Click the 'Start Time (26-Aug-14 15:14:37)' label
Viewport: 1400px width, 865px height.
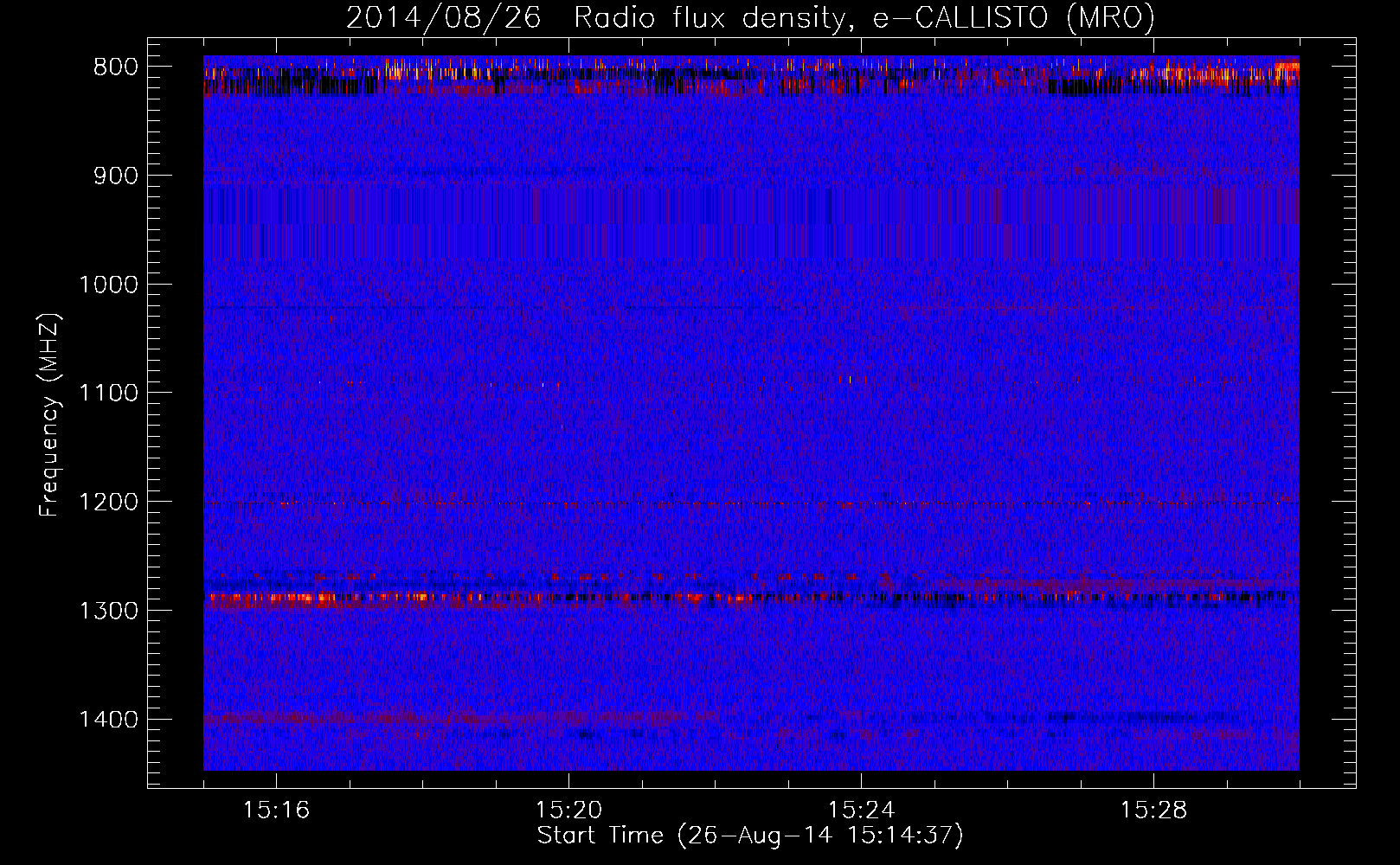point(750,836)
